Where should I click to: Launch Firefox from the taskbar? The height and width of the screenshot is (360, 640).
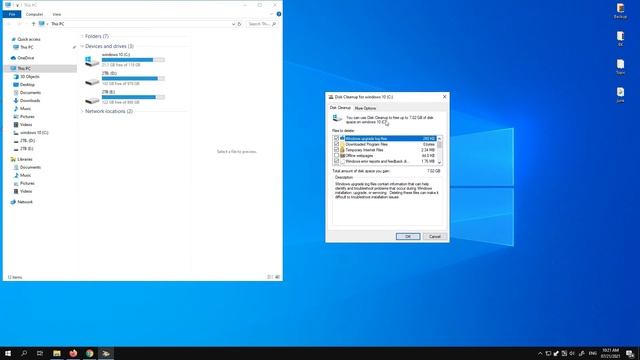(x=73, y=353)
